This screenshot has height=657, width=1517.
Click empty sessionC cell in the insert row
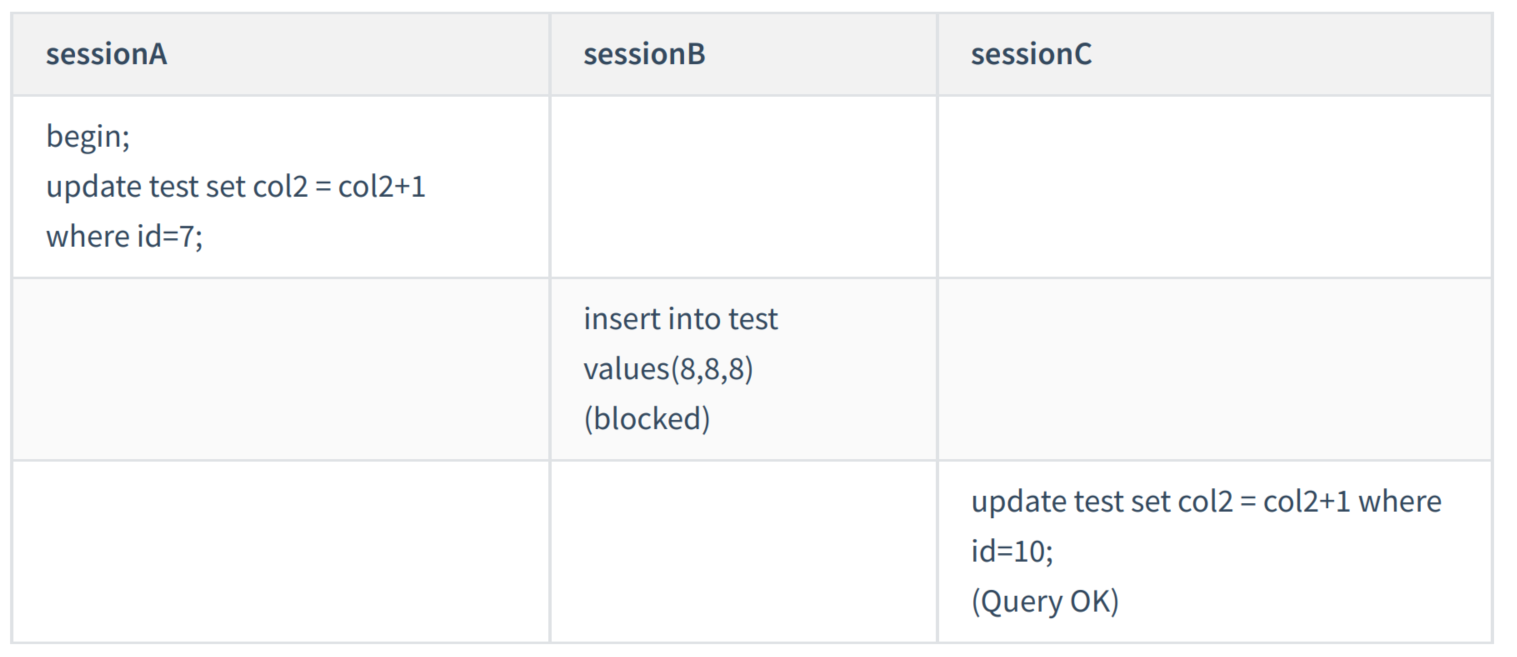[1213, 369]
